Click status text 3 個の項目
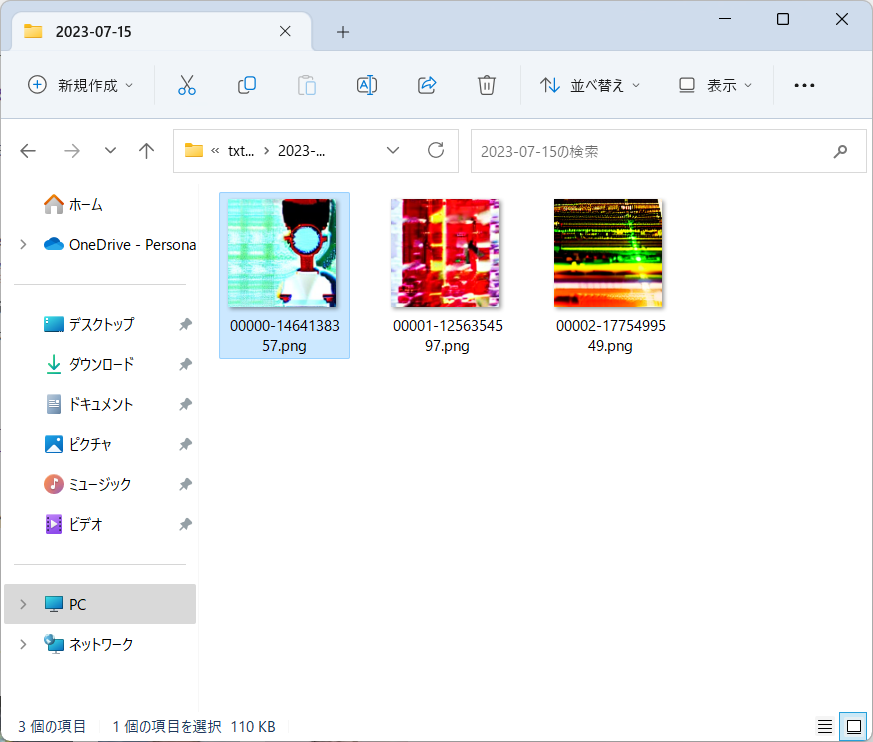 [x=52, y=726]
